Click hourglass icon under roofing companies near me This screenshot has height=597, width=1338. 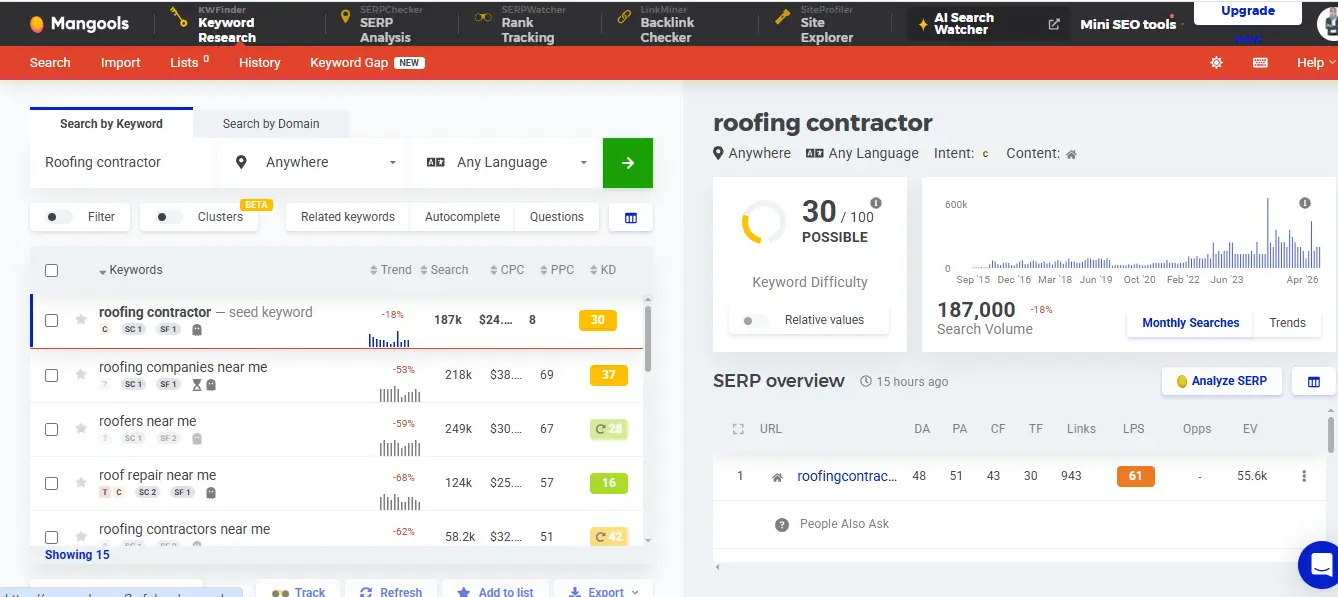[x=197, y=384]
